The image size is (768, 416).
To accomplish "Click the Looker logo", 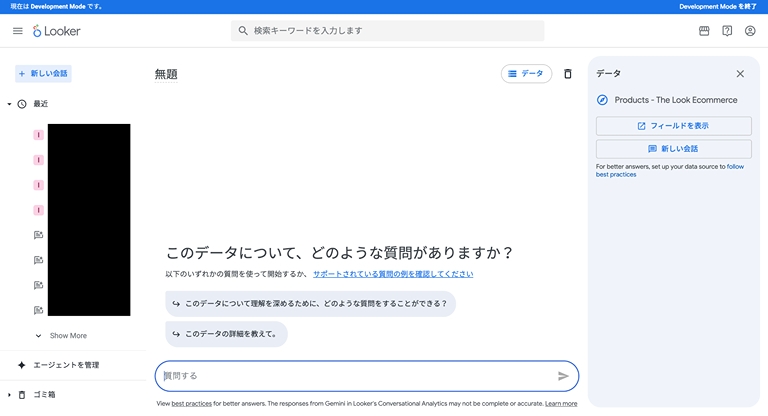I will point(56,31).
